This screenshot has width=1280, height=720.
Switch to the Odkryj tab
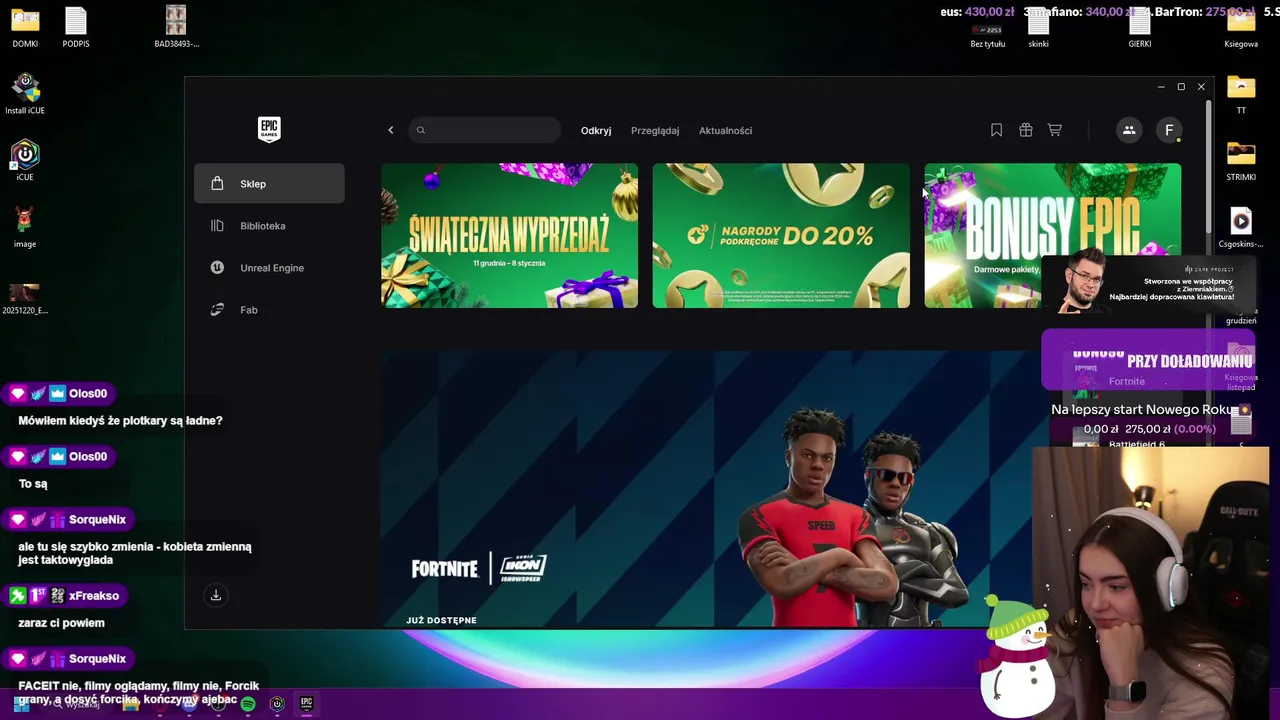[x=596, y=131]
